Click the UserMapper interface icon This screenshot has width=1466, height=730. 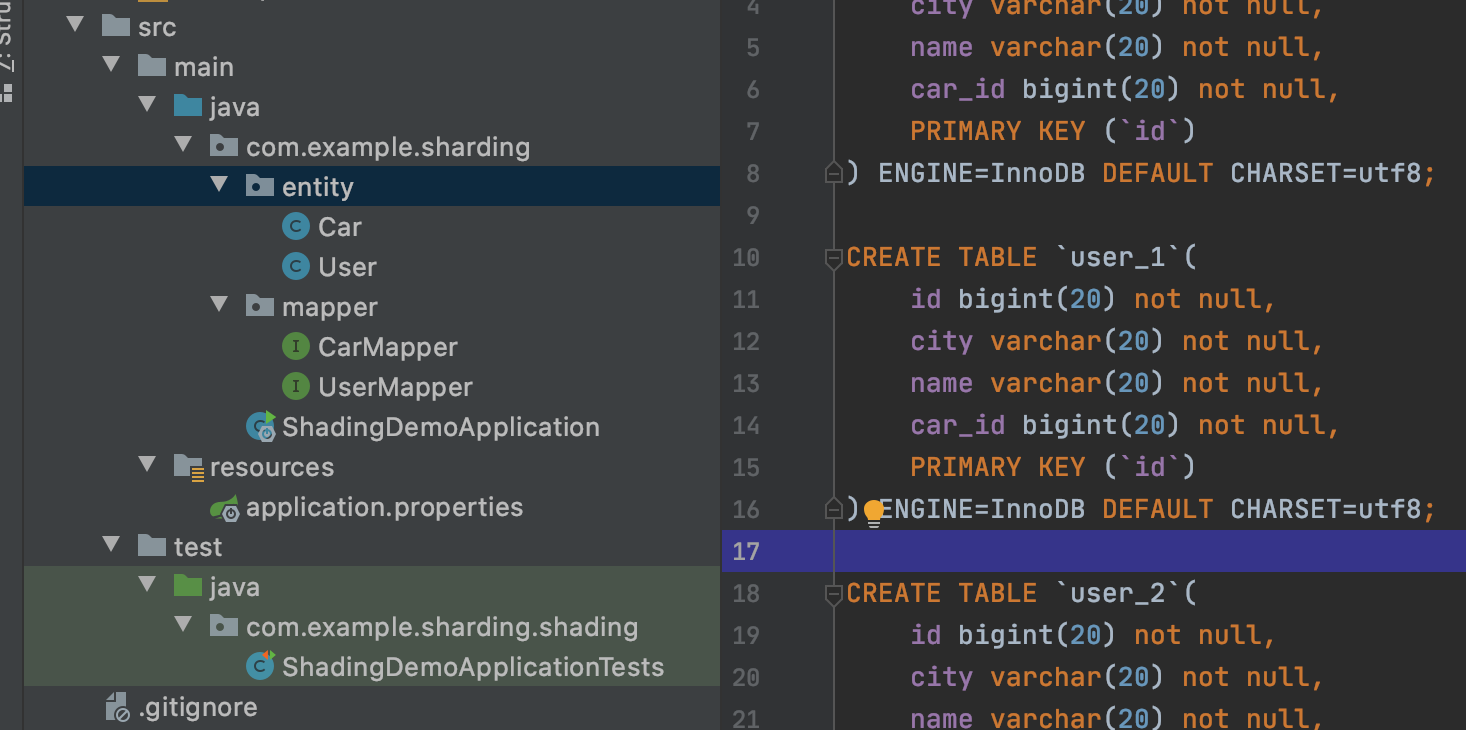(295, 387)
